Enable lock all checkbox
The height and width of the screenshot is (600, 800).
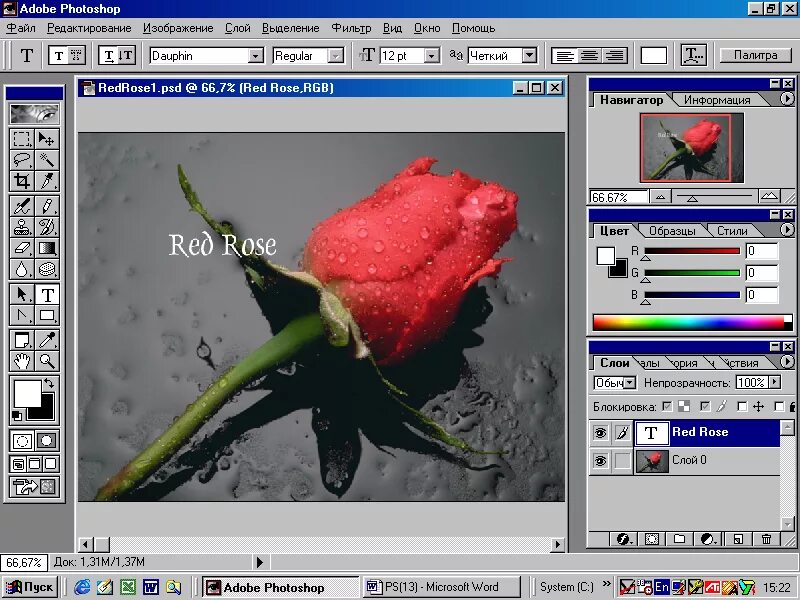coord(779,407)
